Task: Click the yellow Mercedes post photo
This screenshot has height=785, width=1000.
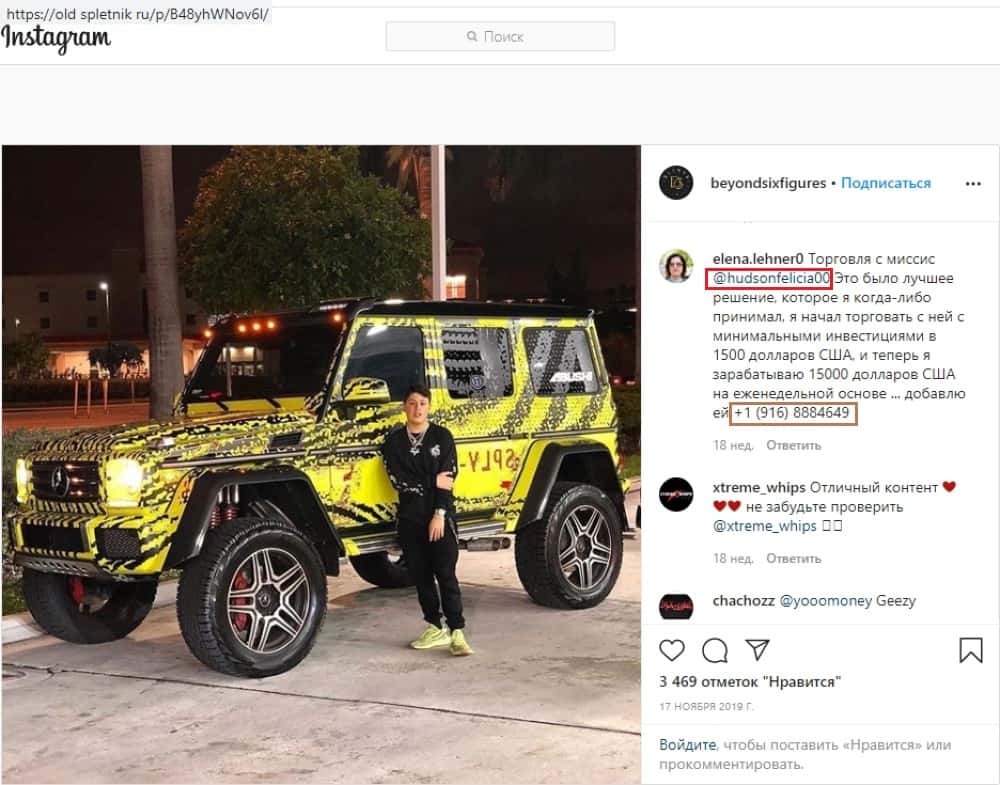Action: [x=321, y=464]
